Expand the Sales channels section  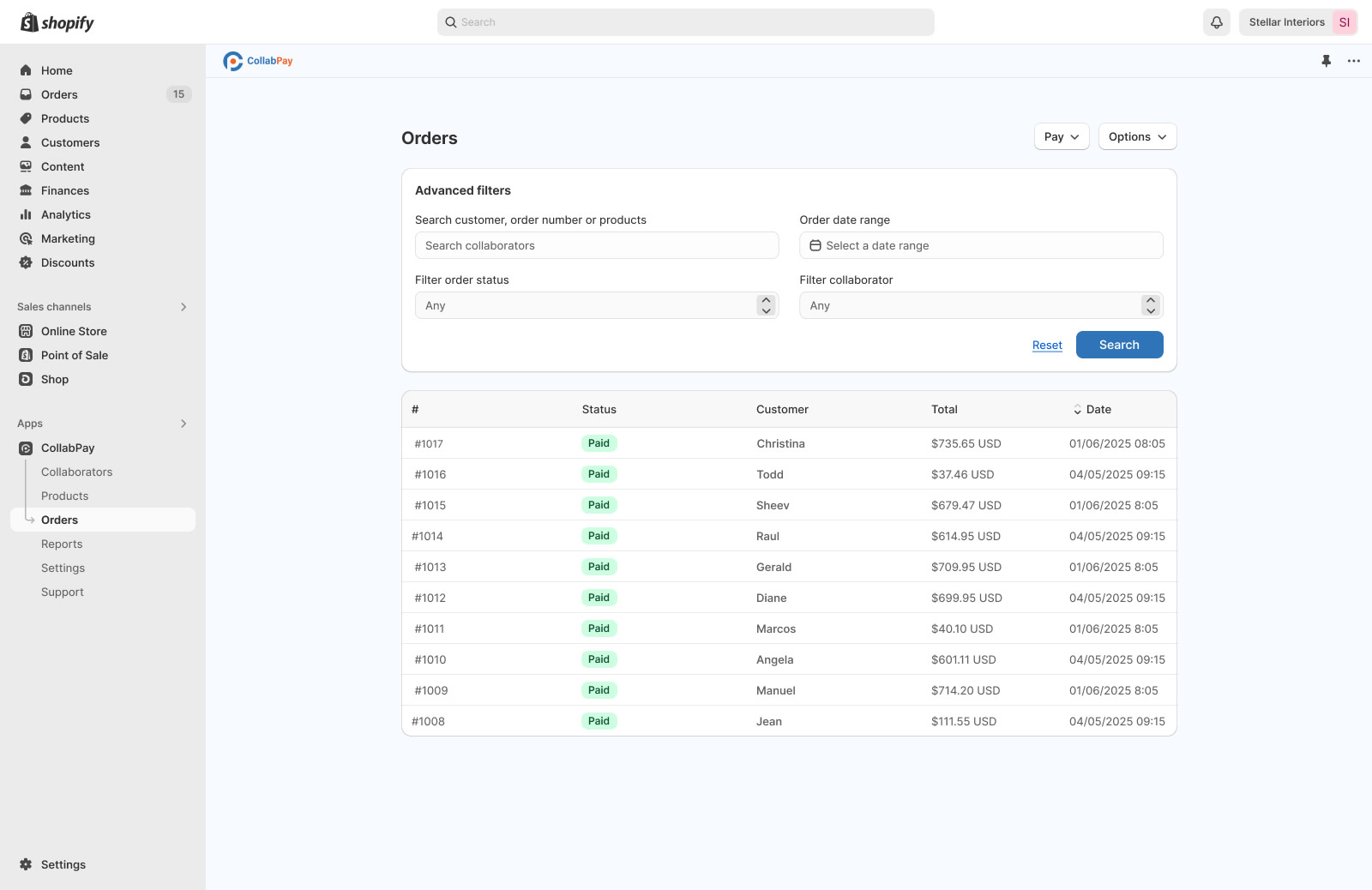[x=184, y=307]
